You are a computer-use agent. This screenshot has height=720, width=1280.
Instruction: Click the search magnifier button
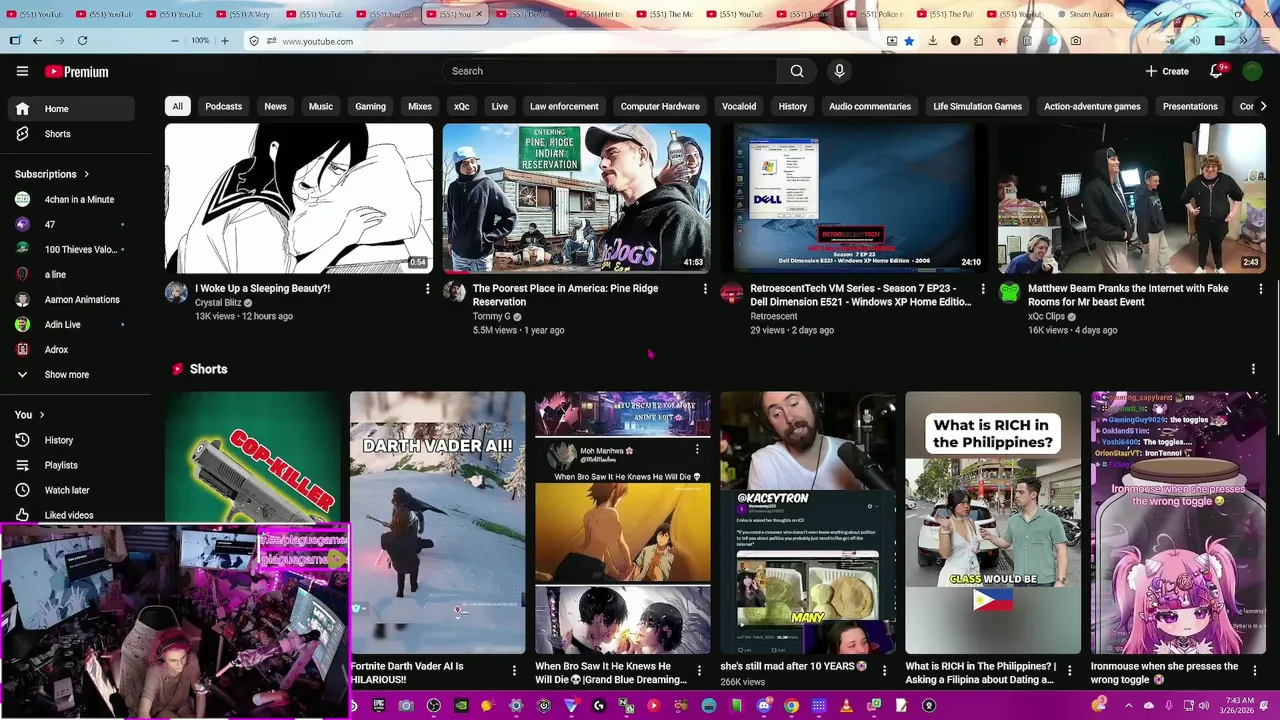click(797, 71)
